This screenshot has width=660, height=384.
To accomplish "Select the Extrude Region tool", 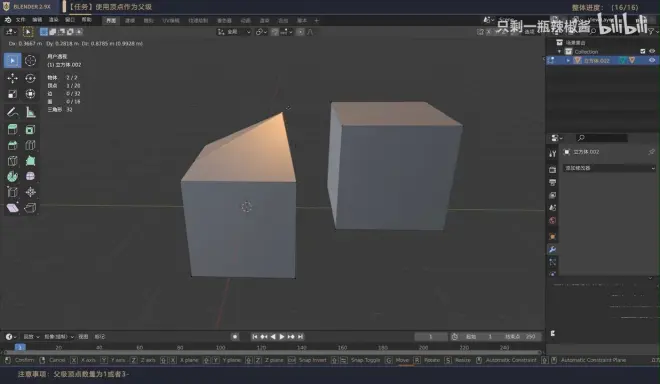I will click(13, 130).
